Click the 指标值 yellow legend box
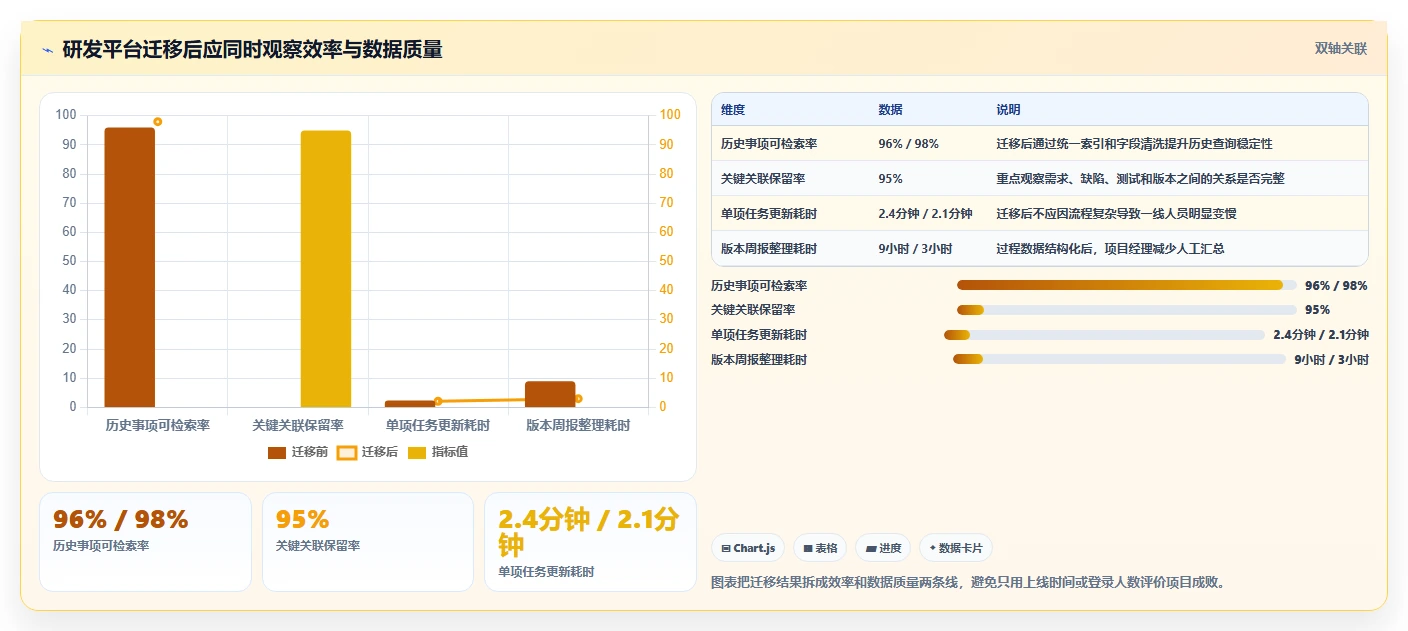Image resolution: width=1408 pixels, height=631 pixels. [x=417, y=452]
